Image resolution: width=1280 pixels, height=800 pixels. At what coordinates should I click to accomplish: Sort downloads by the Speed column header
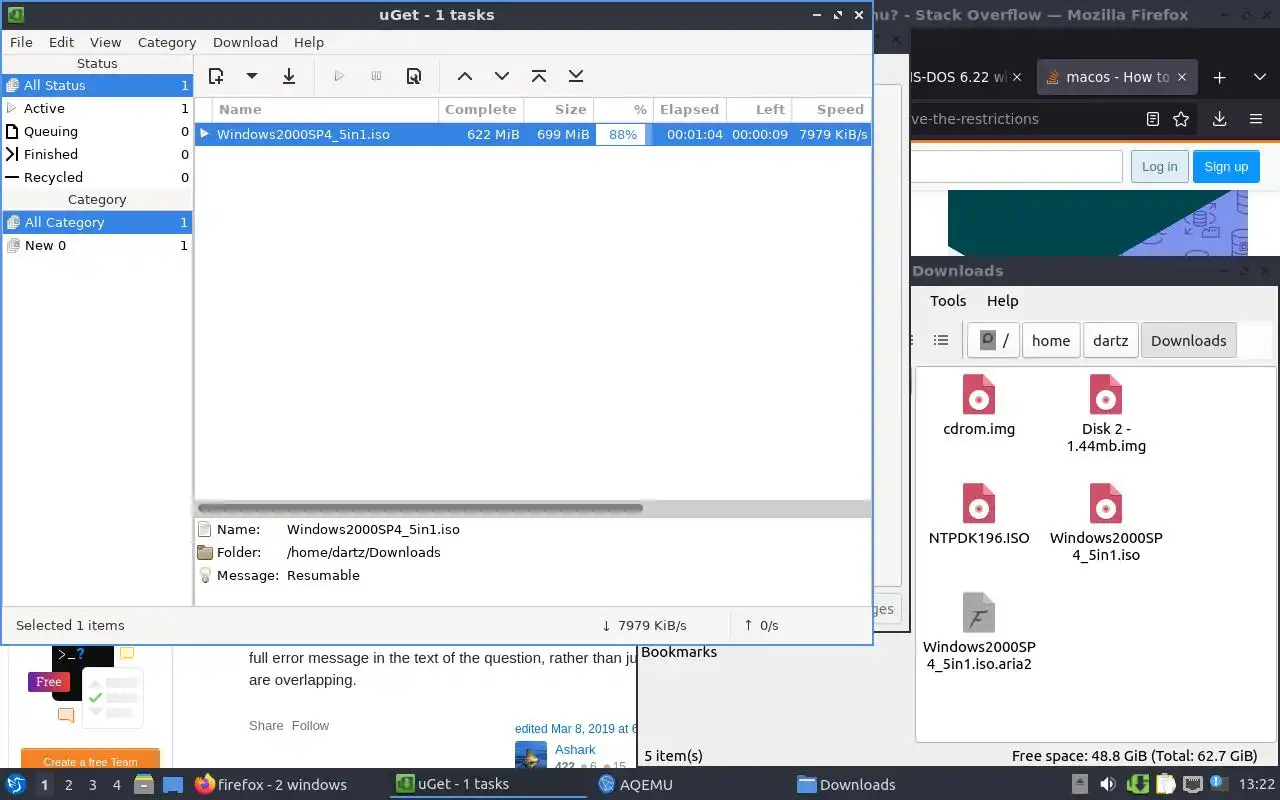click(831, 109)
